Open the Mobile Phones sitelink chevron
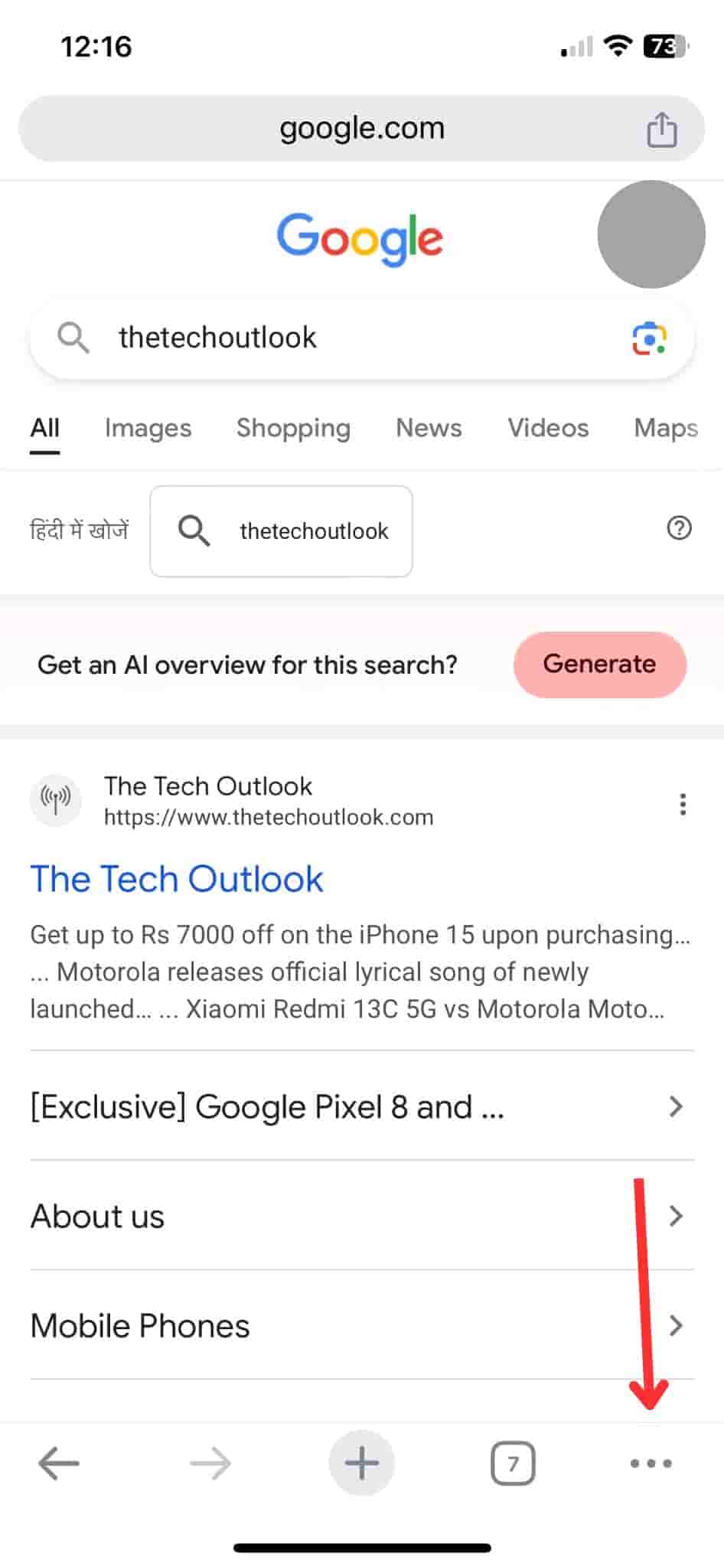 (x=675, y=1325)
